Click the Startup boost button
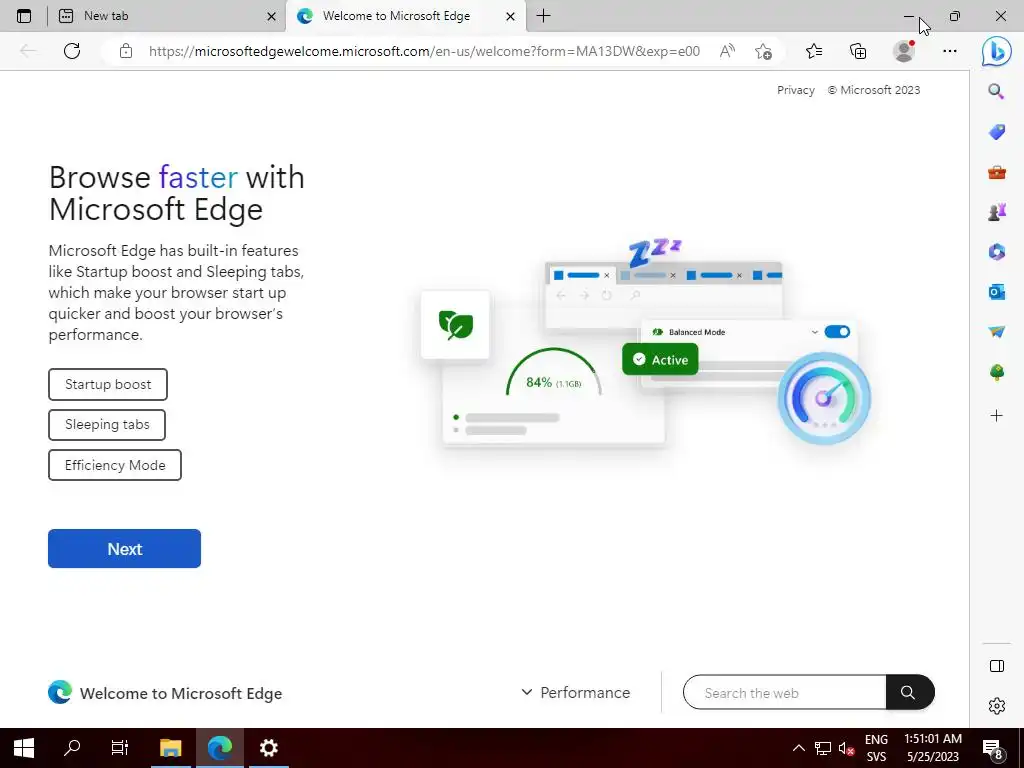 [x=108, y=384]
